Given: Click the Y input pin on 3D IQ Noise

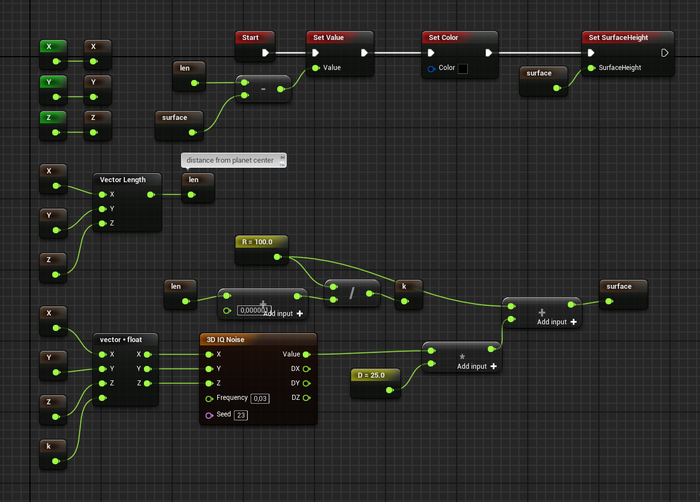Looking at the screenshot, I should click(x=209, y=369).
